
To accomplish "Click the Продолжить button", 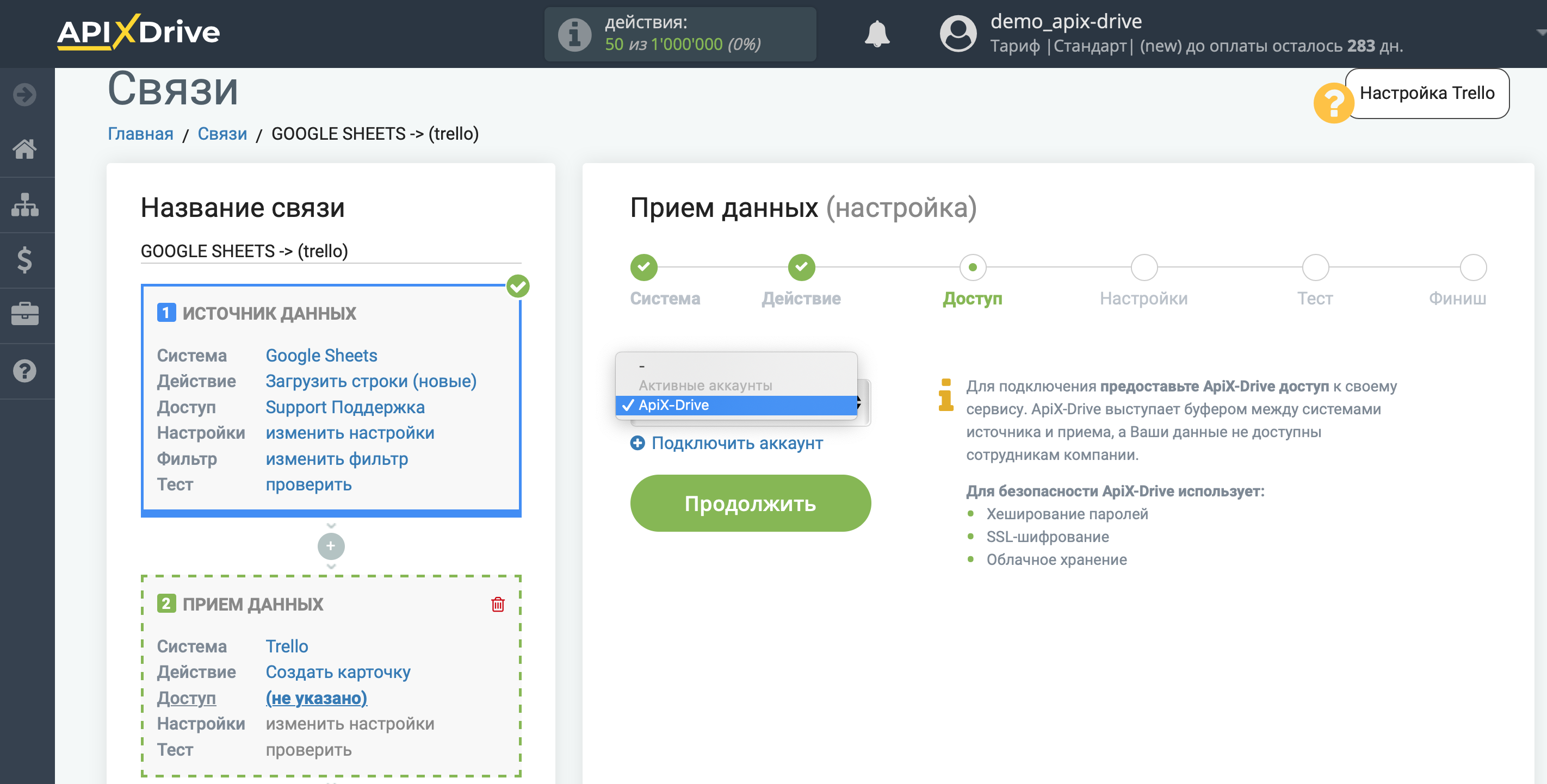I will pos(750,503).
